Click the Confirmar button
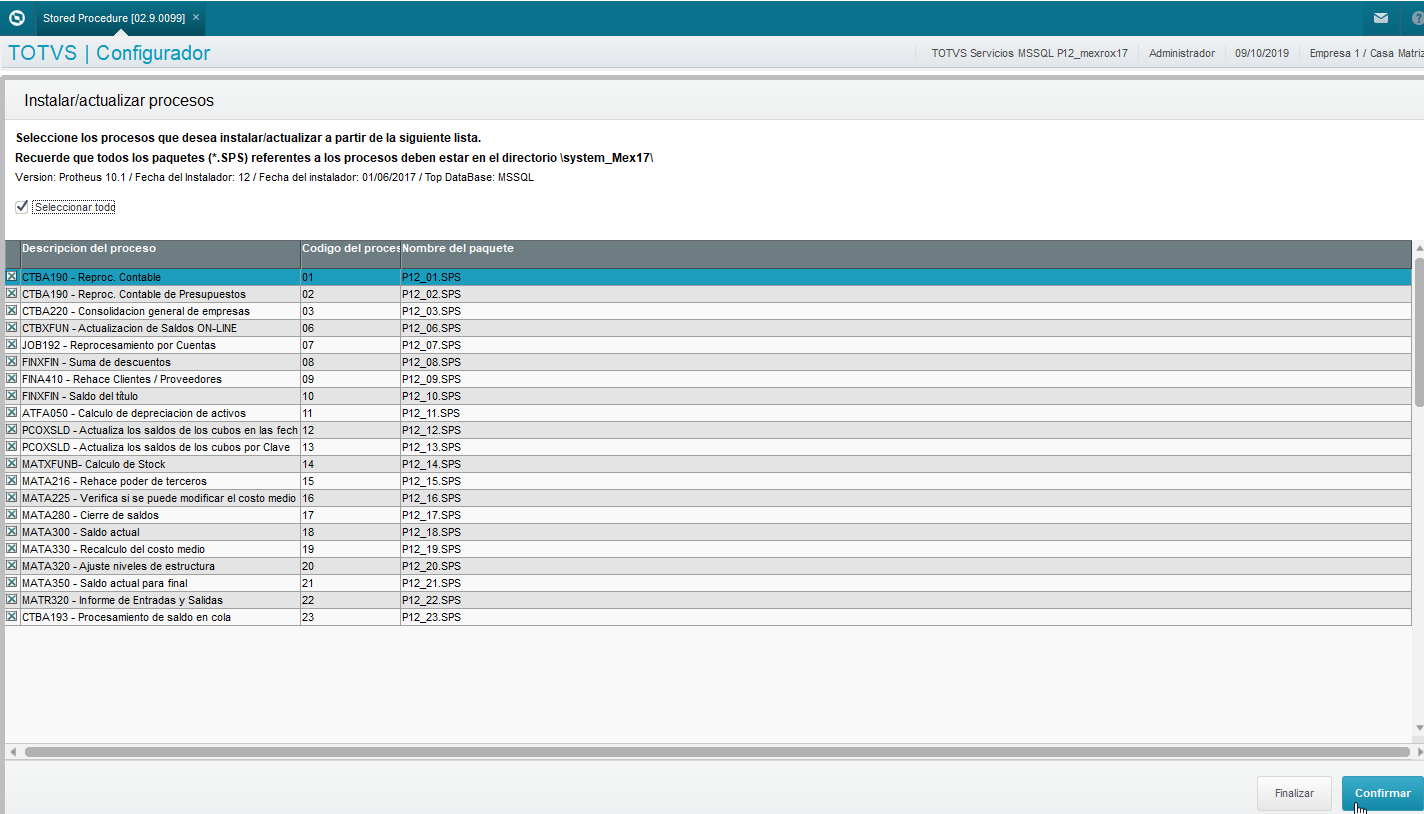Image resolution: width=1424 pixels, height=814 pixels. (x=1382, y=793)
